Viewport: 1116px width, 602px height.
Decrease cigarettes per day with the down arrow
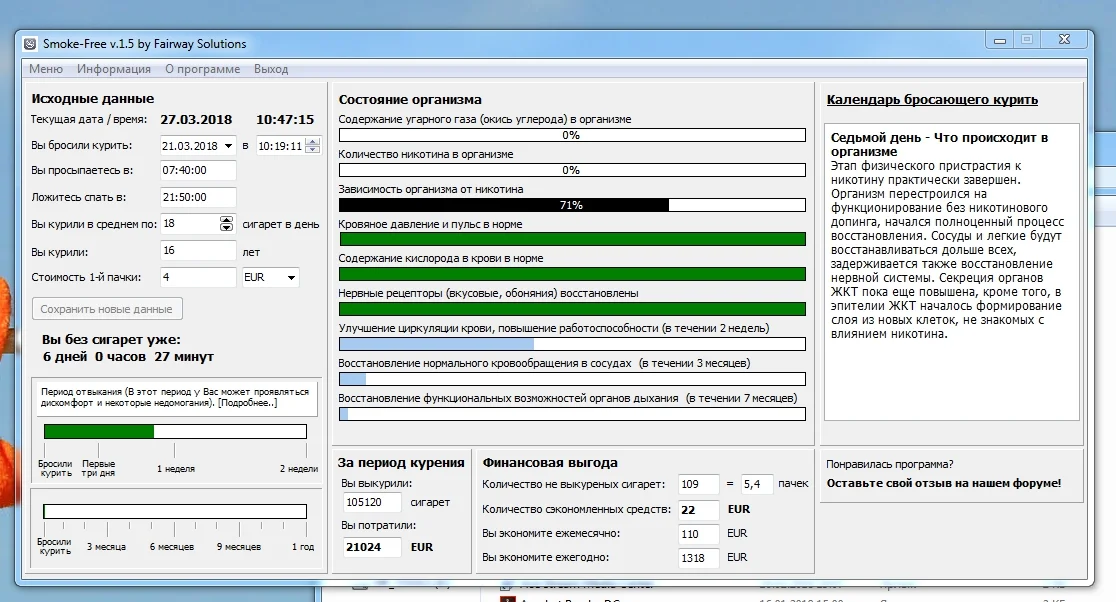[227, 229]
